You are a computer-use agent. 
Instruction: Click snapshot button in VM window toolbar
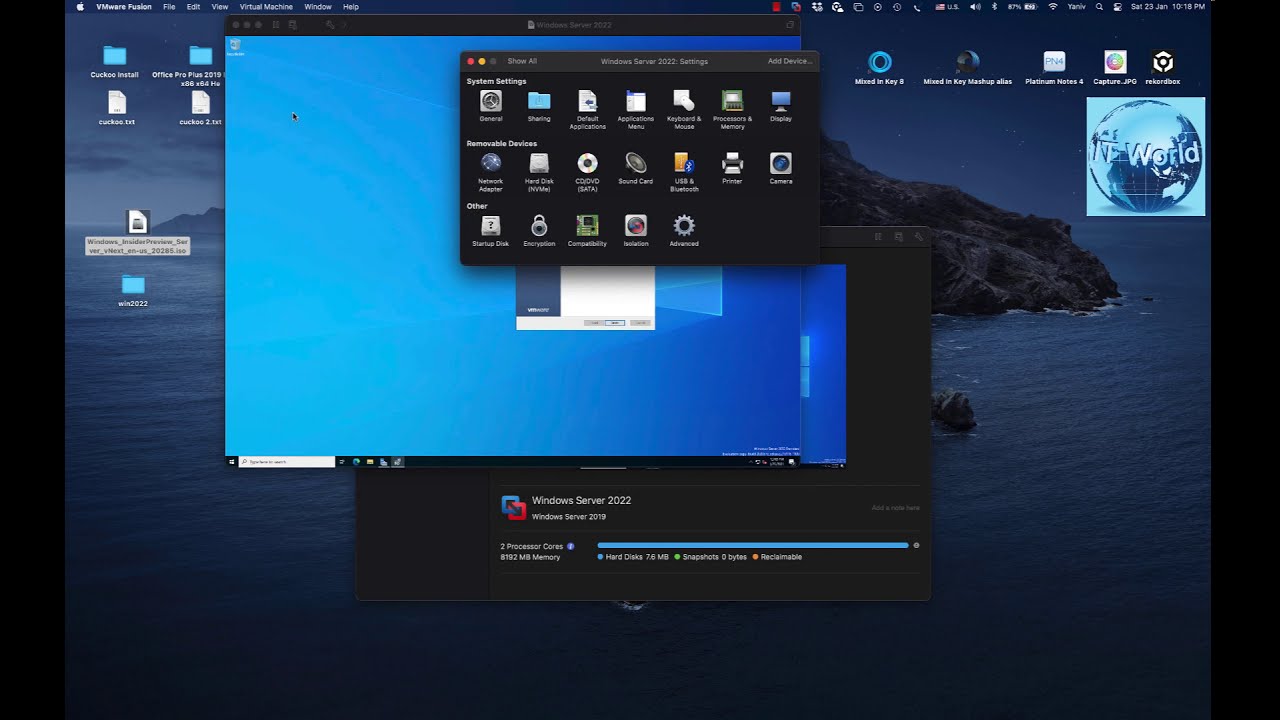pos(292,24)
